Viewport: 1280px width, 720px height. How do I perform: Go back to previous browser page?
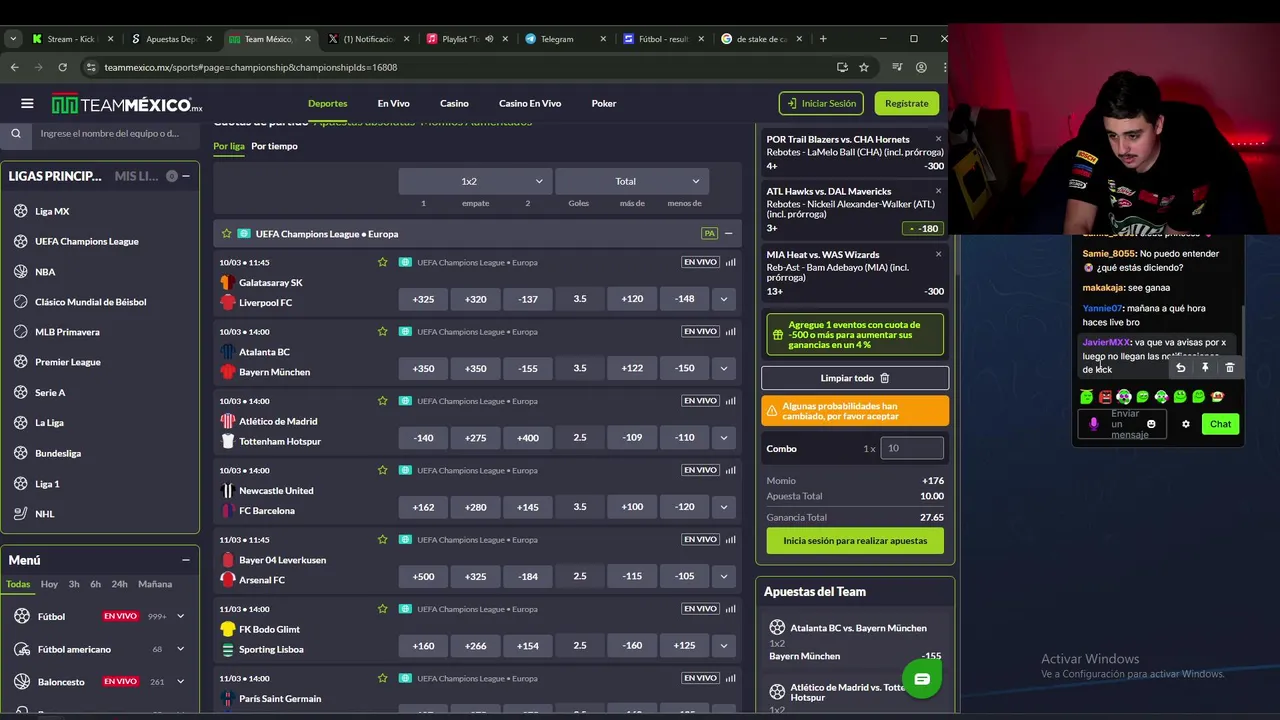coord(14,67)
